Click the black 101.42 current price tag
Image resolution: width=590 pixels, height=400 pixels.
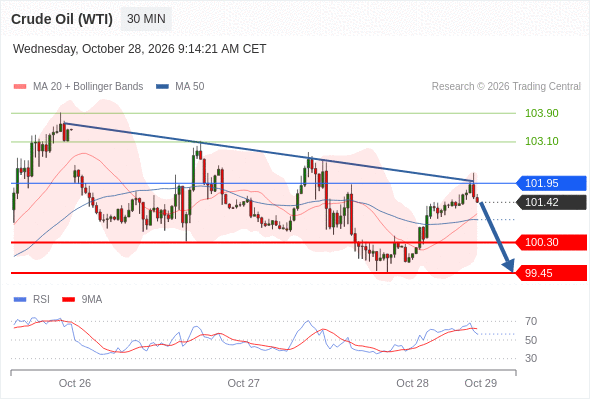[x=551, y=202]
